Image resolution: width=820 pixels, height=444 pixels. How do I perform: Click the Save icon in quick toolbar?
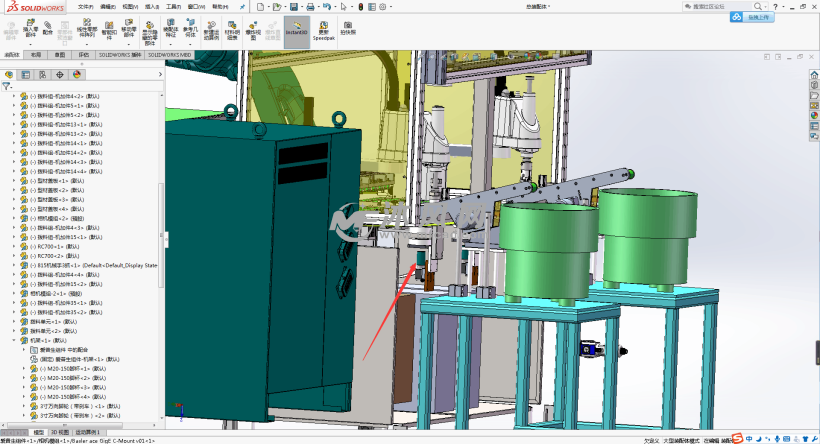pos(293,6)
